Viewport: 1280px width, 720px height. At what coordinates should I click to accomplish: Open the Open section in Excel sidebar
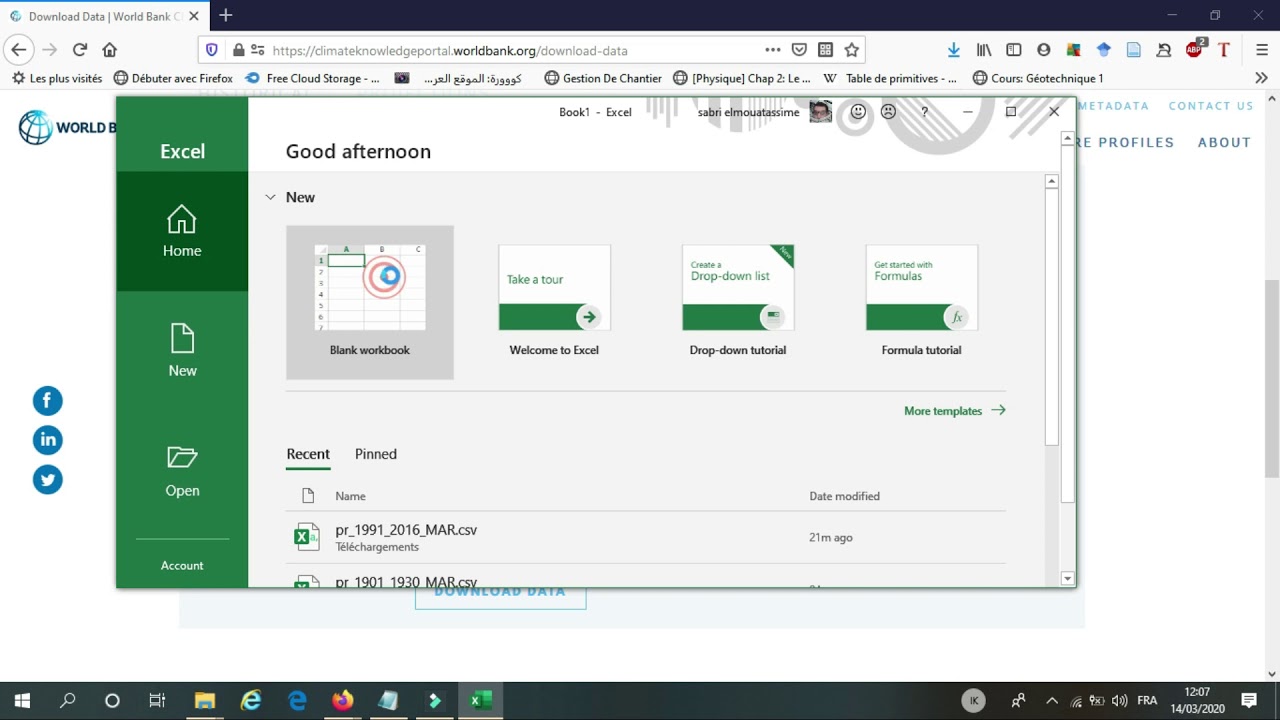pos(182,471)
